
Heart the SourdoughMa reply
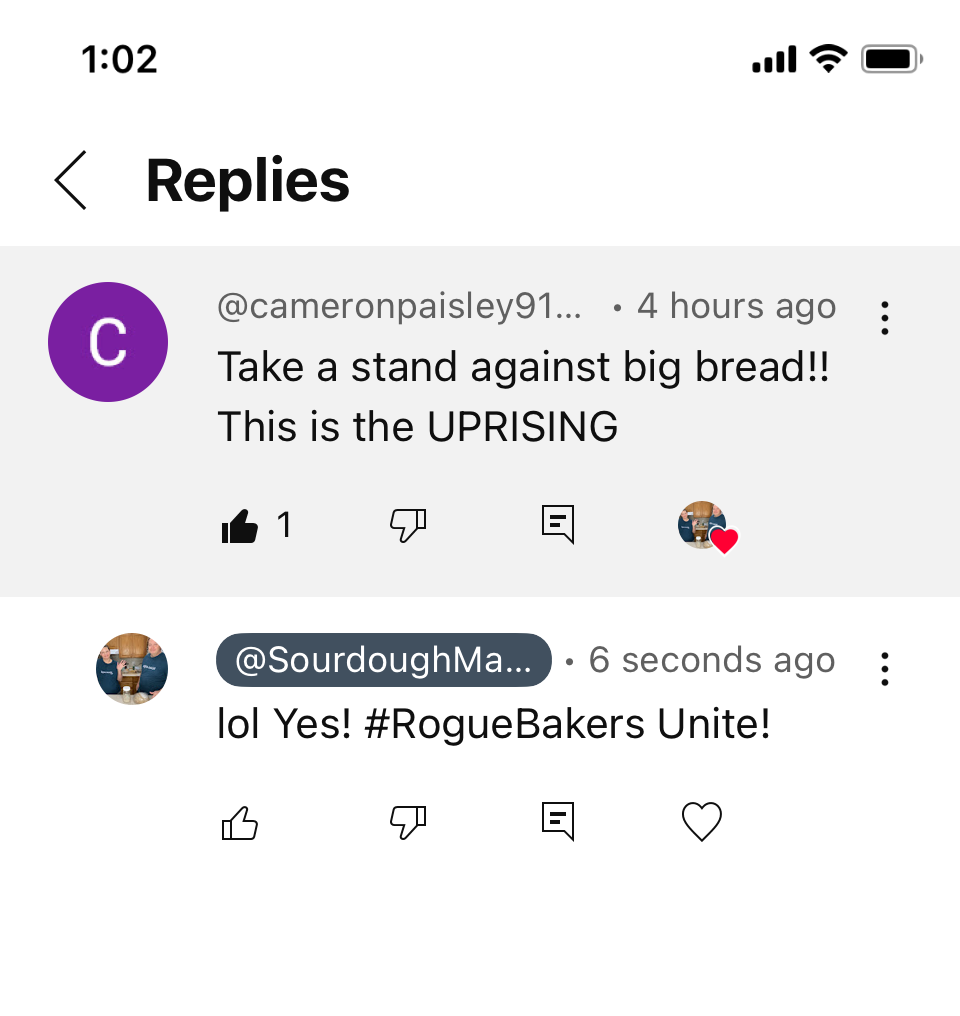702,822
